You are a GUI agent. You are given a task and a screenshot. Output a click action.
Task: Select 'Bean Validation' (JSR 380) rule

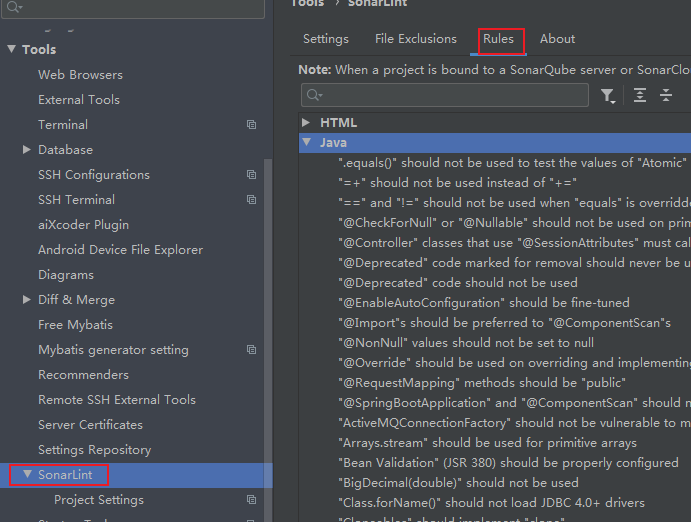point(509,463)
